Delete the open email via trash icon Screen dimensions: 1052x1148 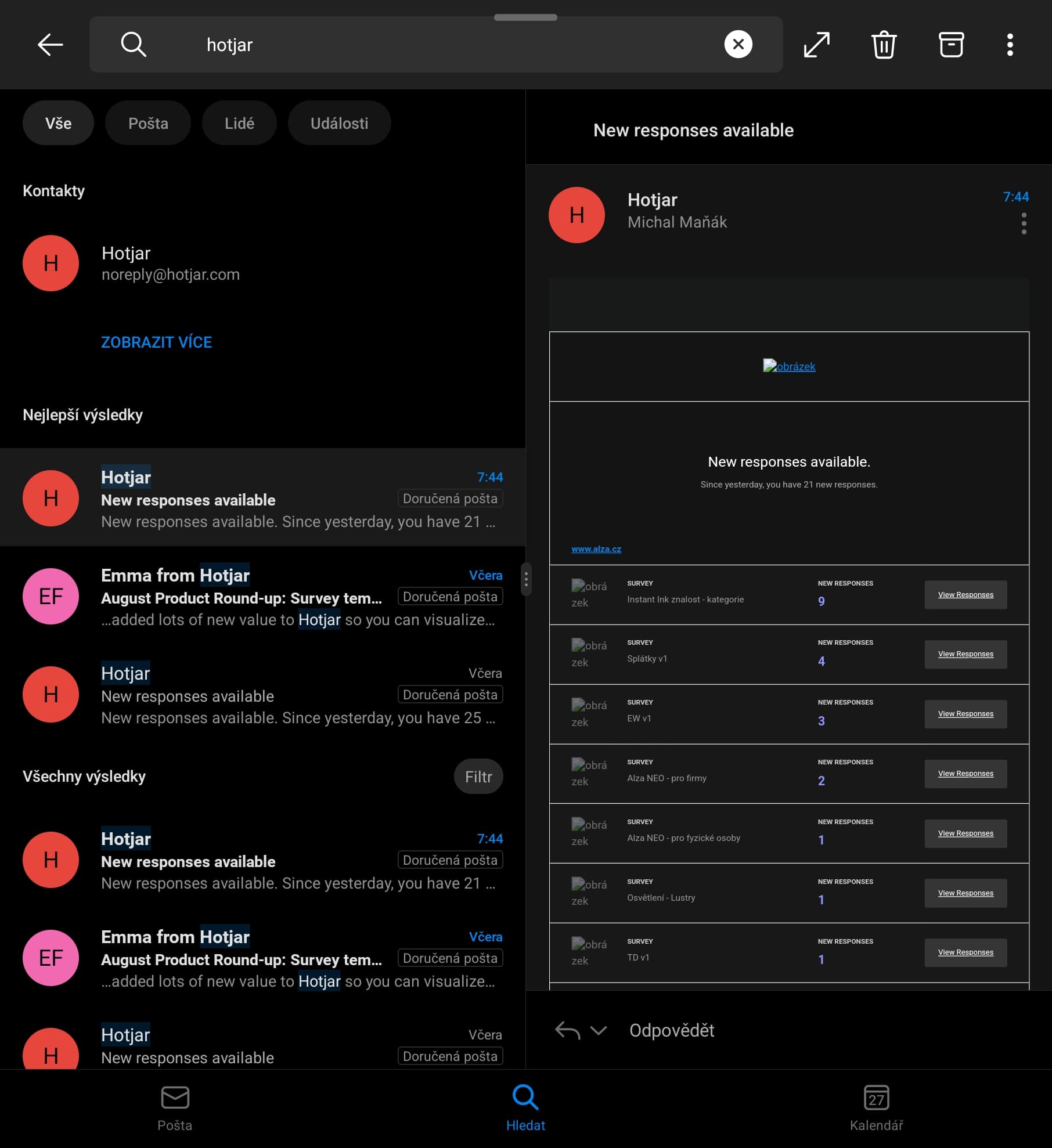point(884,45)
